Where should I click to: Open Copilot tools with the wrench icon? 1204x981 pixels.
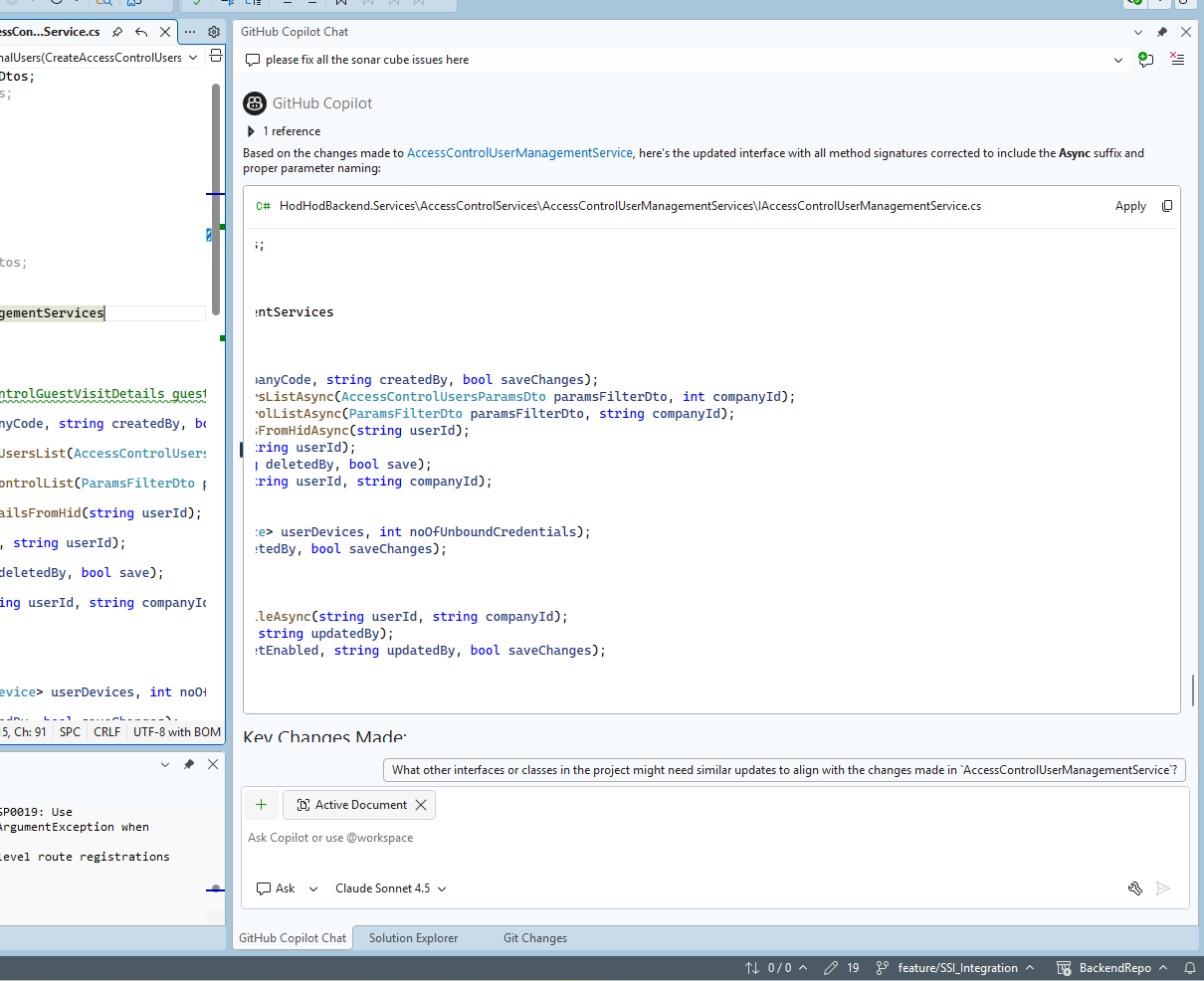point(1135,888)
